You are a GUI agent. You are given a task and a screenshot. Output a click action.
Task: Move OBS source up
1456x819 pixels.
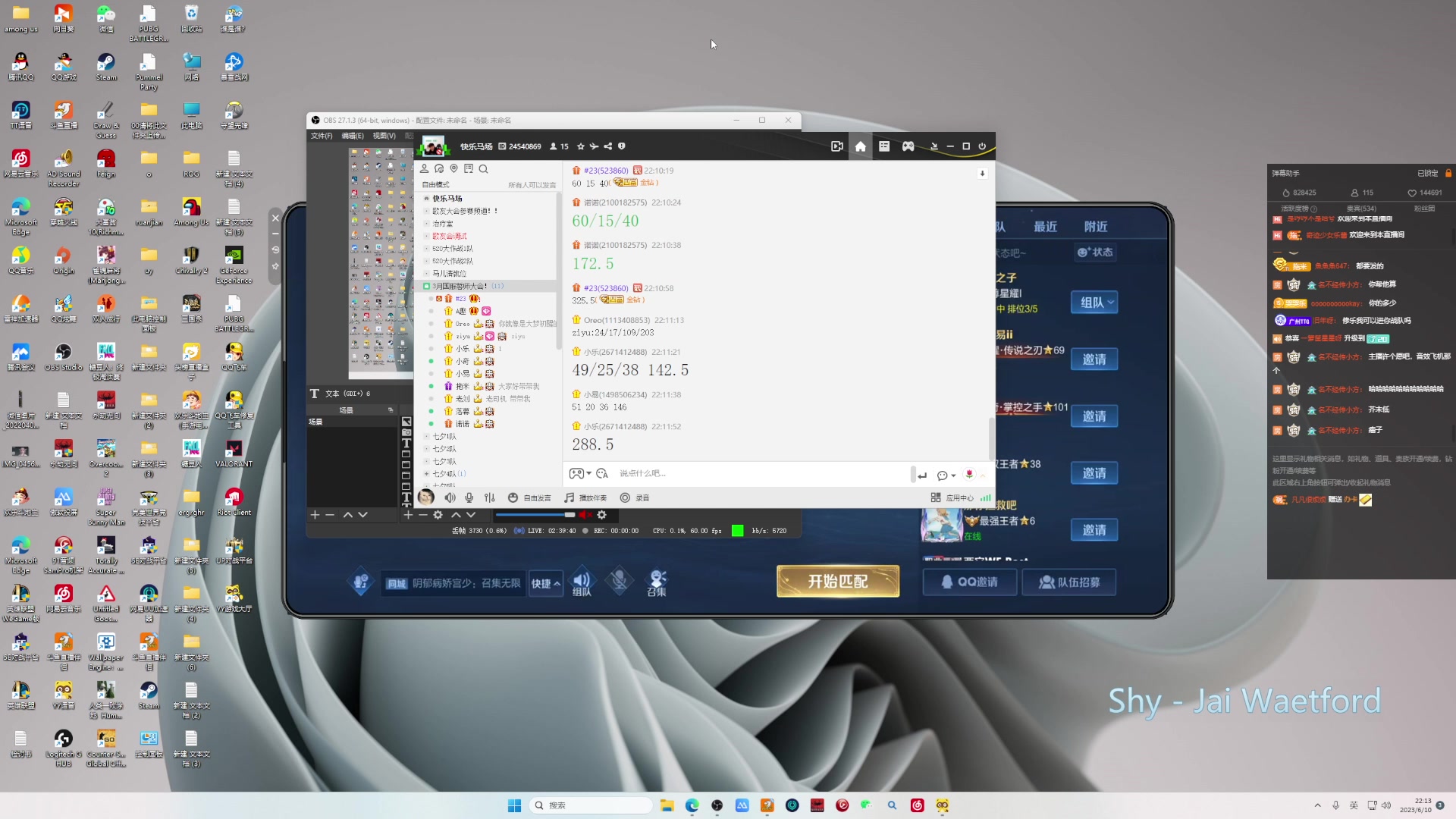click(x=456, y=515)
